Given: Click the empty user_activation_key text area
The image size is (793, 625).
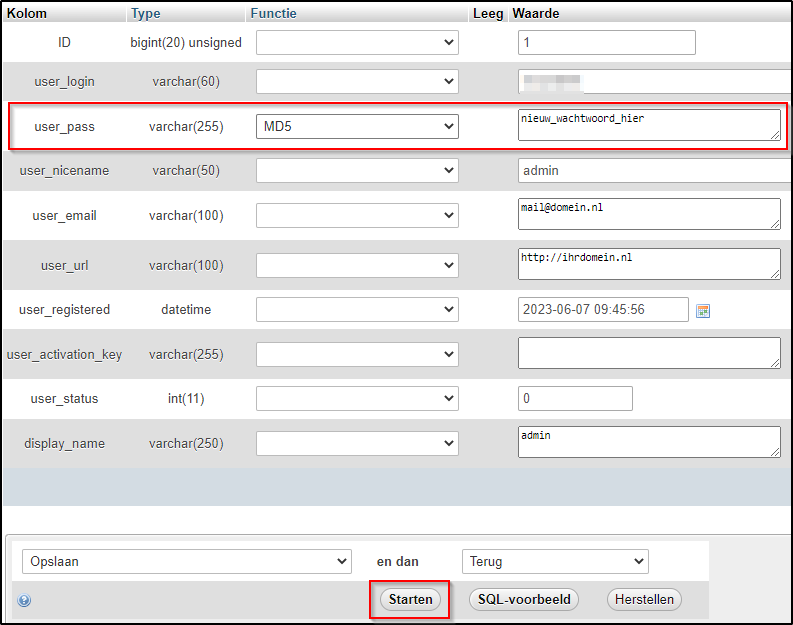Looking at the screenshot, I should click(x=648, y=353).
